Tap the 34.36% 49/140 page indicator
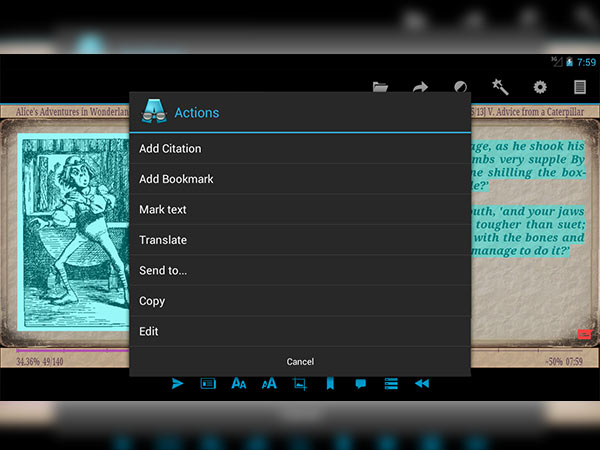This screenshot has height=450, width=600. tap(40, 362)
